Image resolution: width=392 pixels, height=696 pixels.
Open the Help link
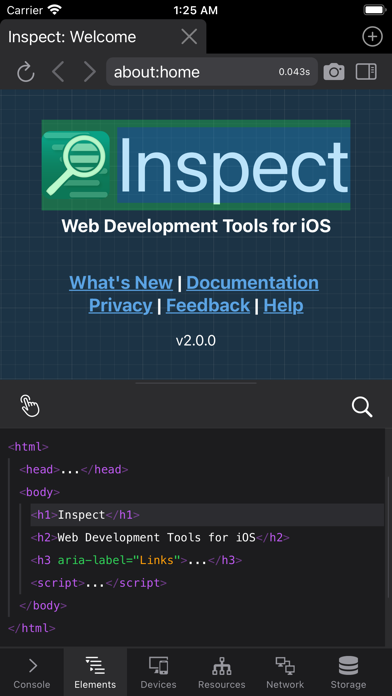(x=284, y=306)
